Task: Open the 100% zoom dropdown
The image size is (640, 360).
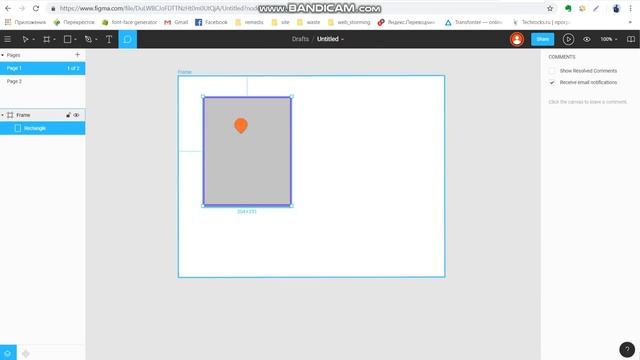Action: coord(609,39)
